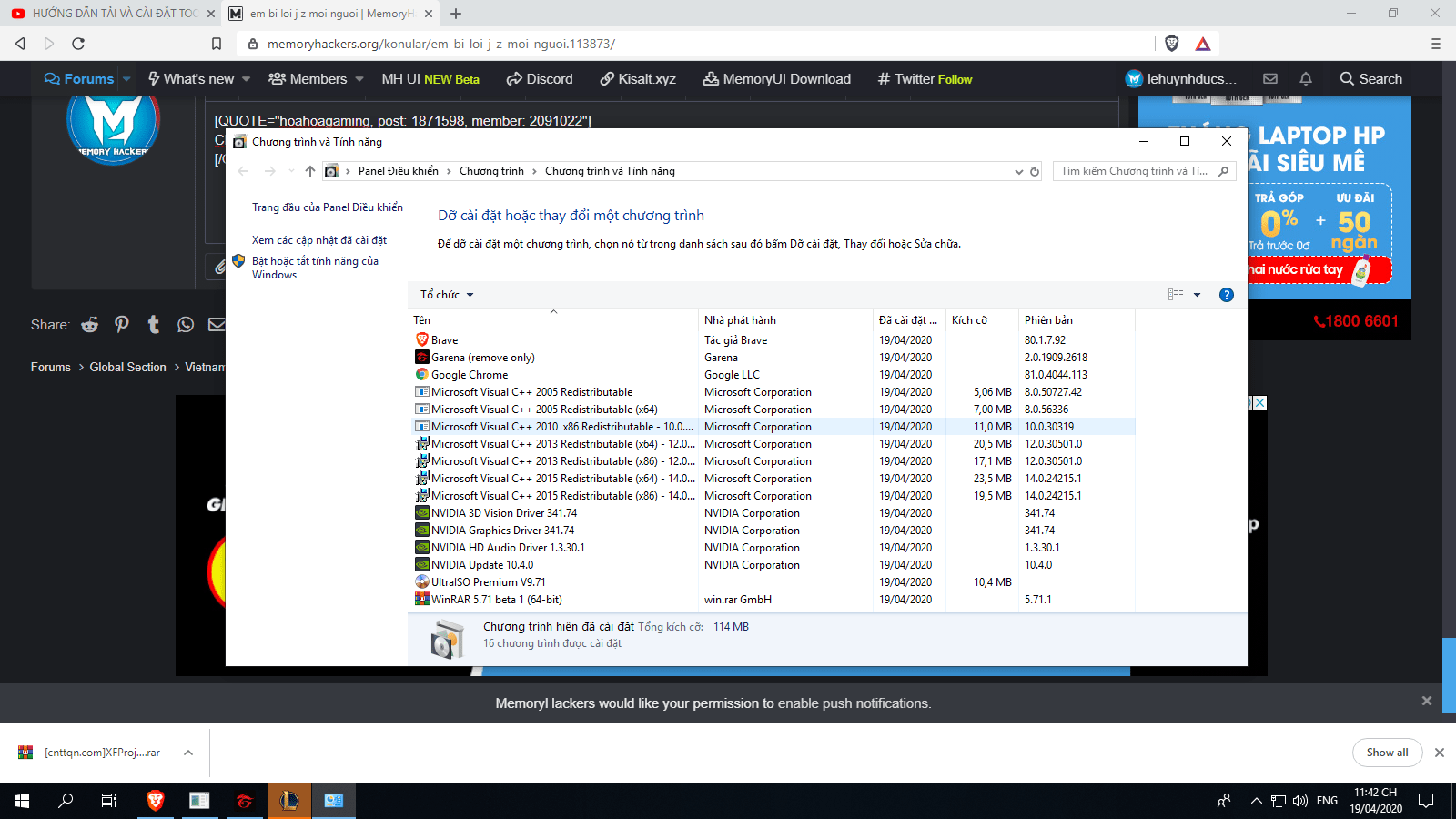The image size is (1456, 819).
Task: Change the program list view icon
Action: coord(1176,295)
